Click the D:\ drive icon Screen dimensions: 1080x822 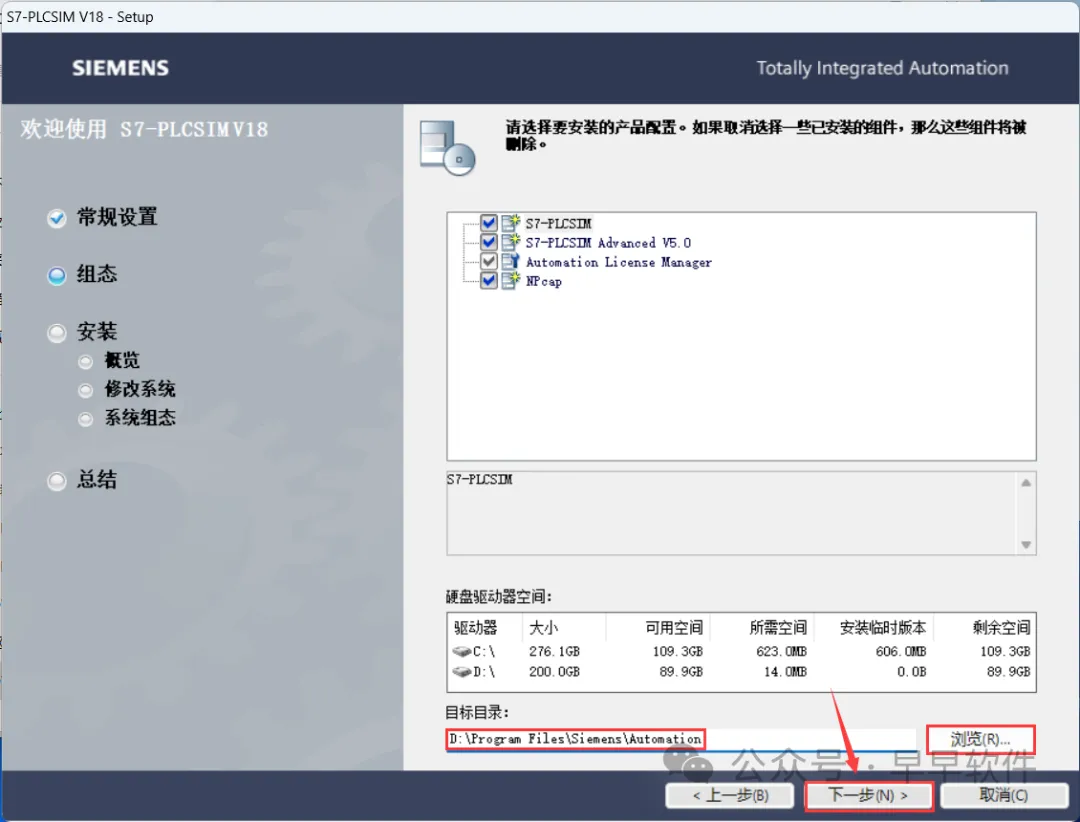tap(461, 671)
